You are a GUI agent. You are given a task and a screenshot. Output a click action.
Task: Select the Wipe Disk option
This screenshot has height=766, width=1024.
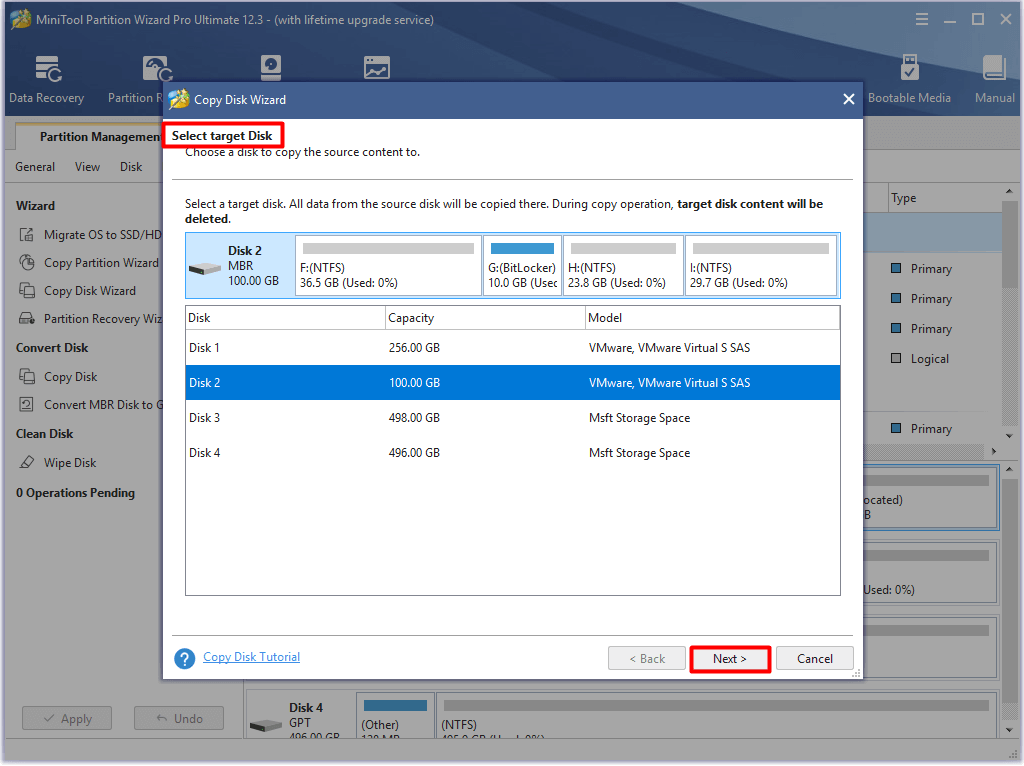coord(70,462)
